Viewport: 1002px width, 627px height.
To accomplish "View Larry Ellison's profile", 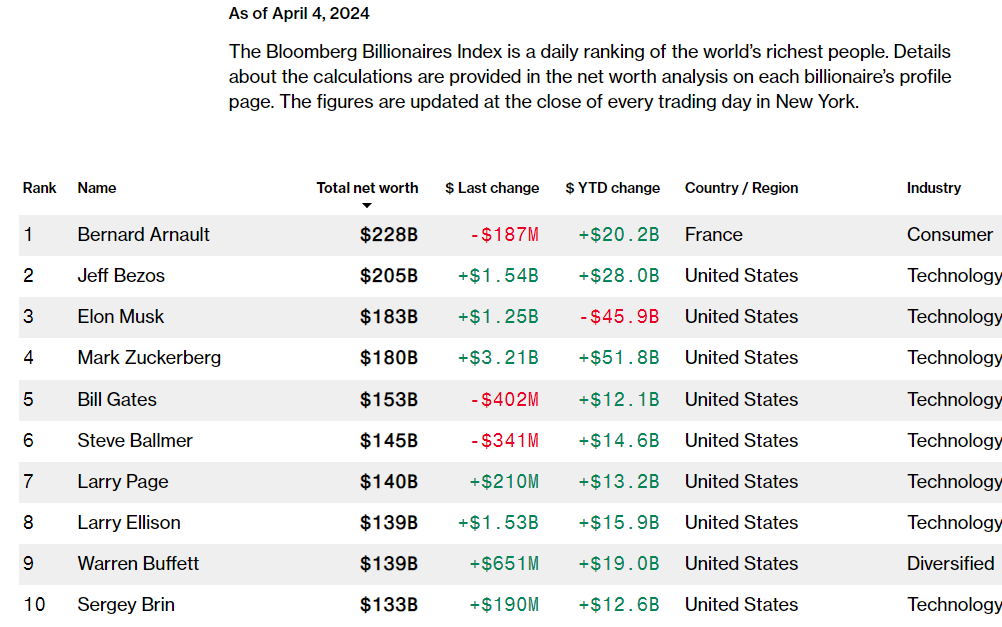I will [129, 522].
